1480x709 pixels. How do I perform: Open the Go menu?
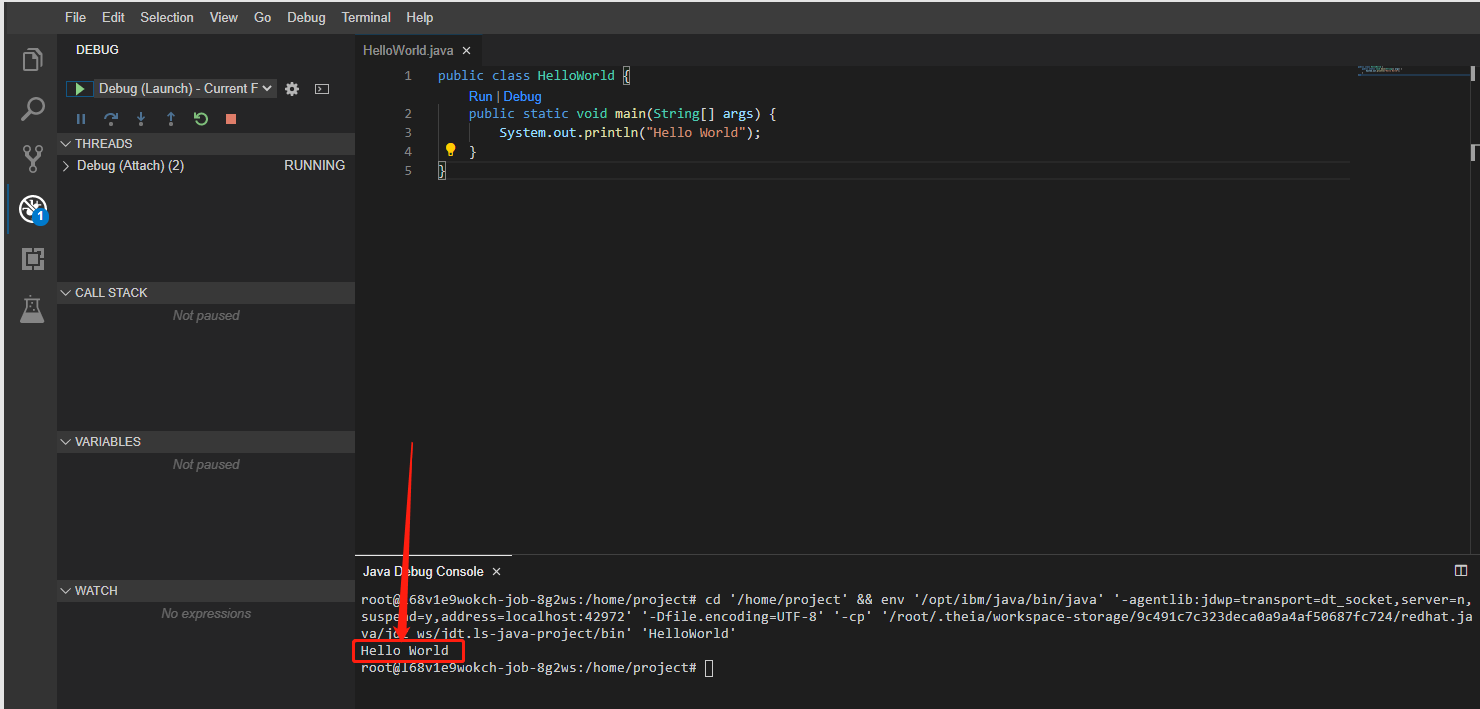pyautogui.click(x=262, y=17)
